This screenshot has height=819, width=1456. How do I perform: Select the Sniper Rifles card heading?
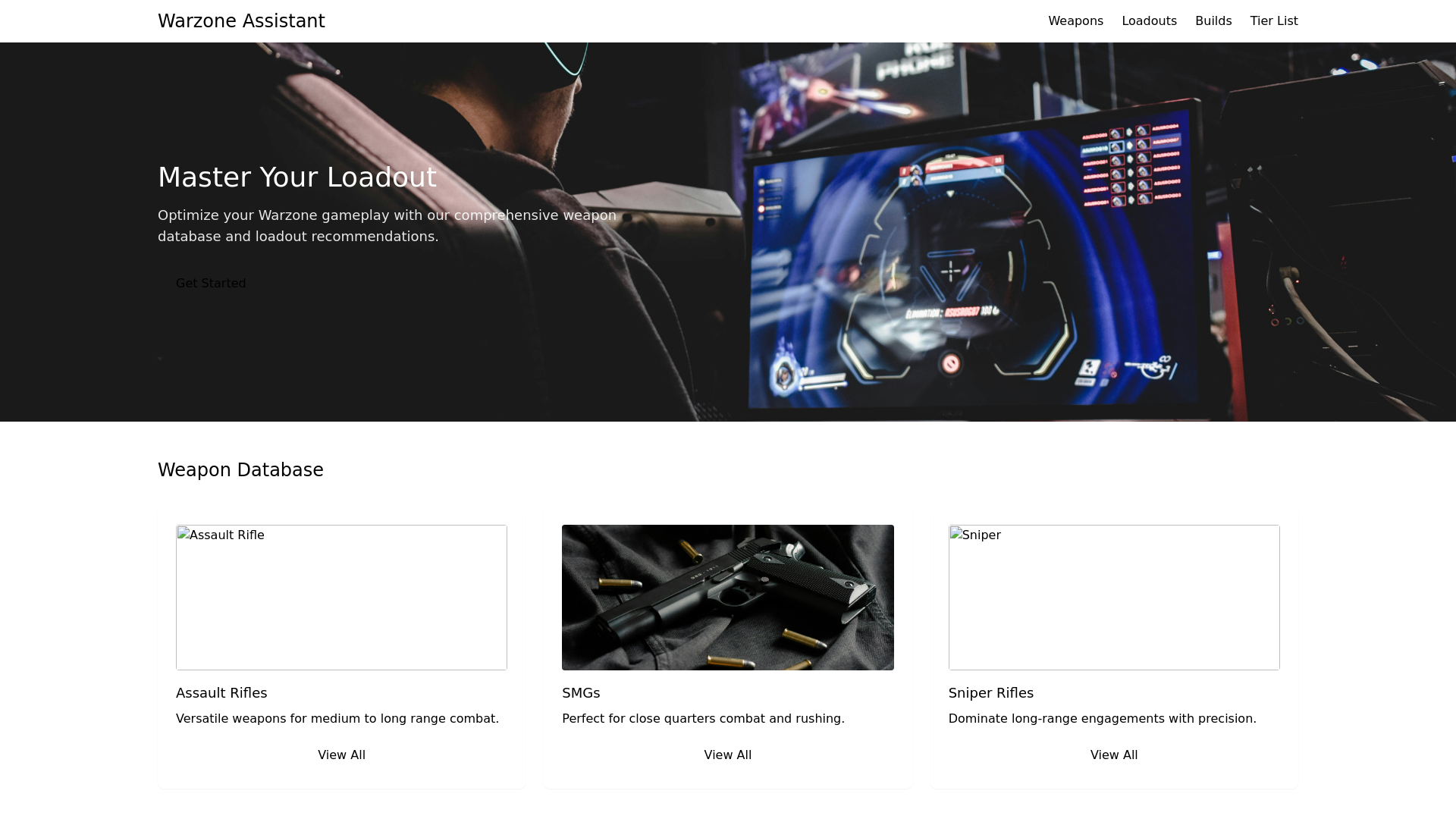pyautogui.click(x=990, y=692)
